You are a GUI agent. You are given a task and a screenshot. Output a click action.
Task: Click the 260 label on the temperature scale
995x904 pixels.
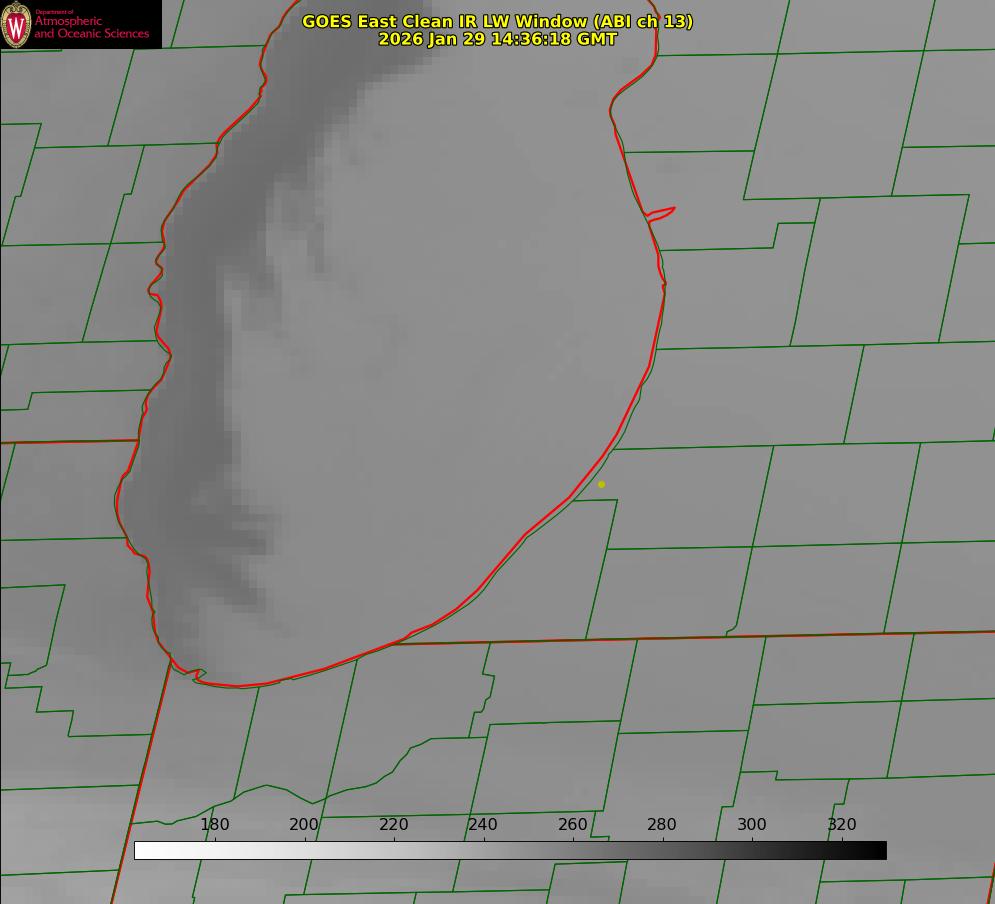[x=573, y=824]
